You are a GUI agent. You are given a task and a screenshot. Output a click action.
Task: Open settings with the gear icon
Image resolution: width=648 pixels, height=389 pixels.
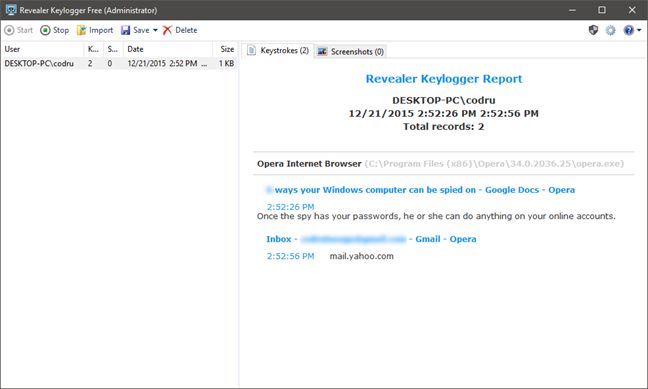point(610,30)
